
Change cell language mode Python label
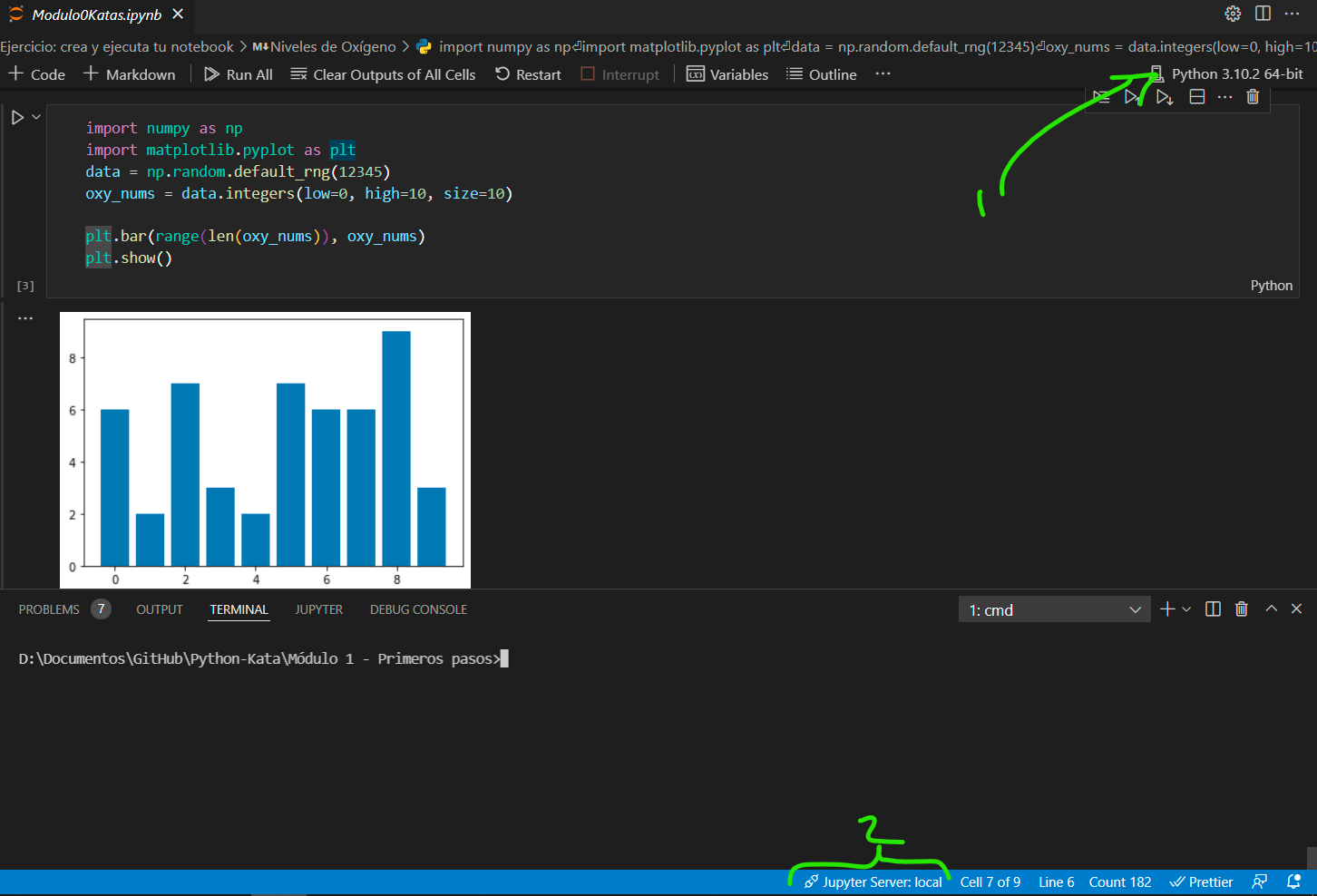point(1271,286)
